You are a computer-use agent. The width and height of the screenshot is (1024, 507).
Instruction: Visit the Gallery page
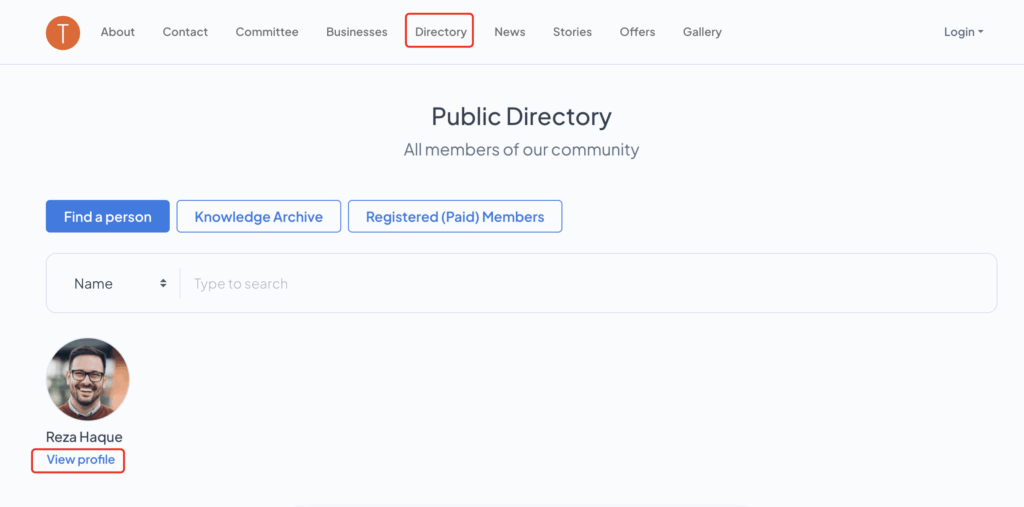[702, 32]
